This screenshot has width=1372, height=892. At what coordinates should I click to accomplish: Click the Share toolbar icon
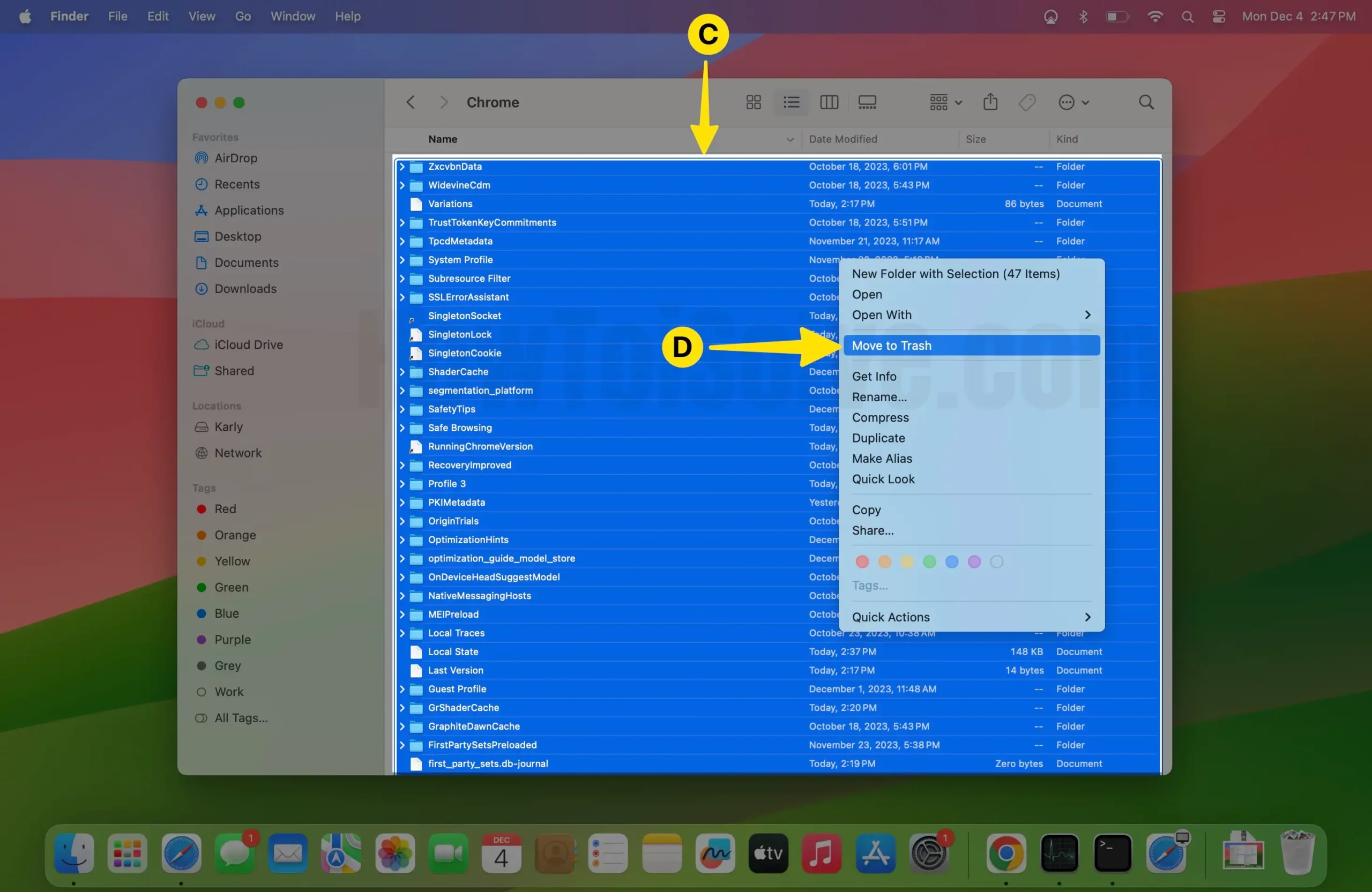(x=990, y=102)
